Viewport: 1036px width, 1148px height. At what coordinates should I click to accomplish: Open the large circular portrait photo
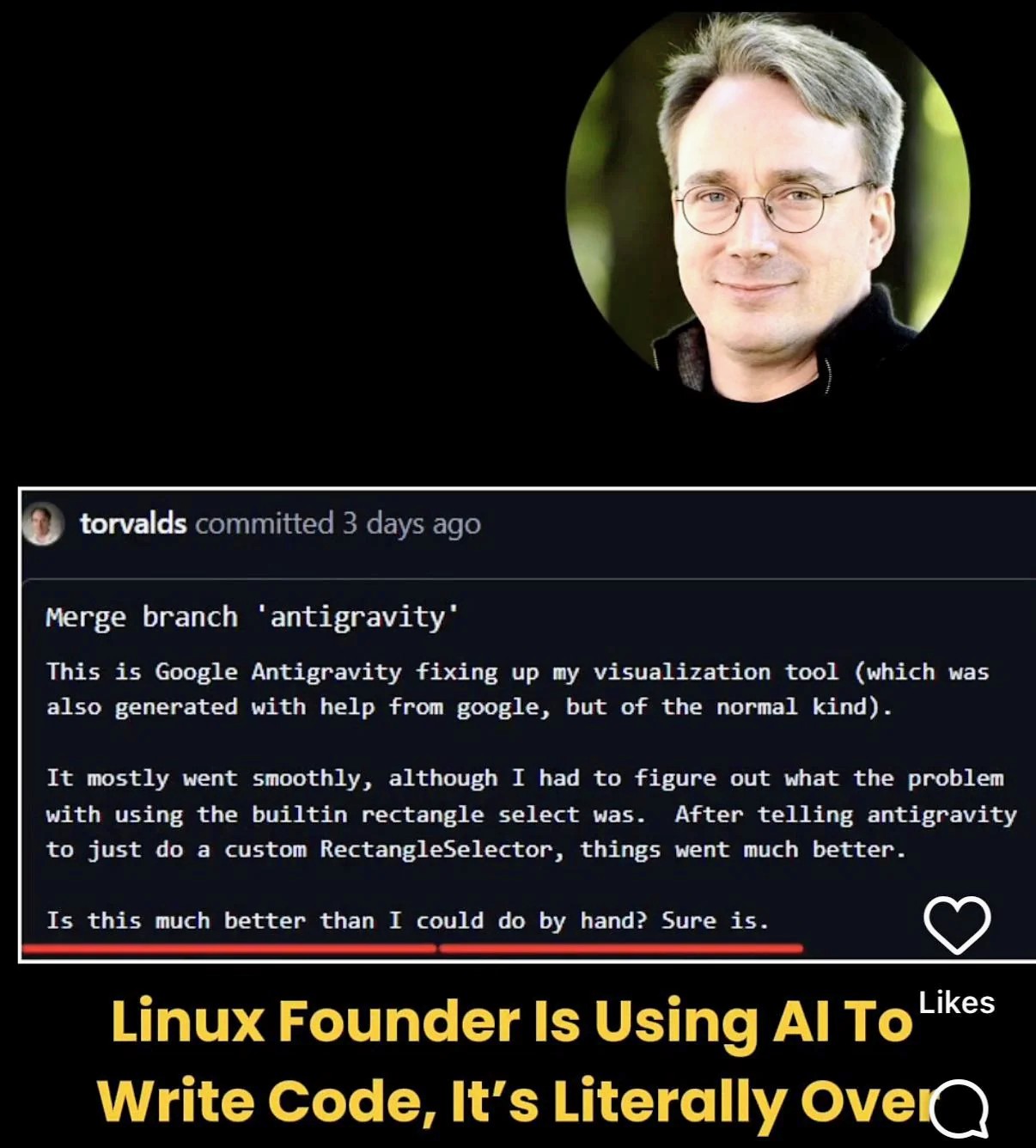(x=768, y=202)
